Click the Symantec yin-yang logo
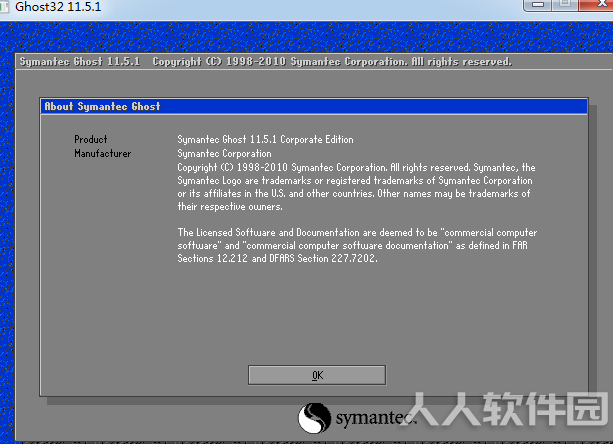This screenshot has height=444, width=613. (314, 418)
